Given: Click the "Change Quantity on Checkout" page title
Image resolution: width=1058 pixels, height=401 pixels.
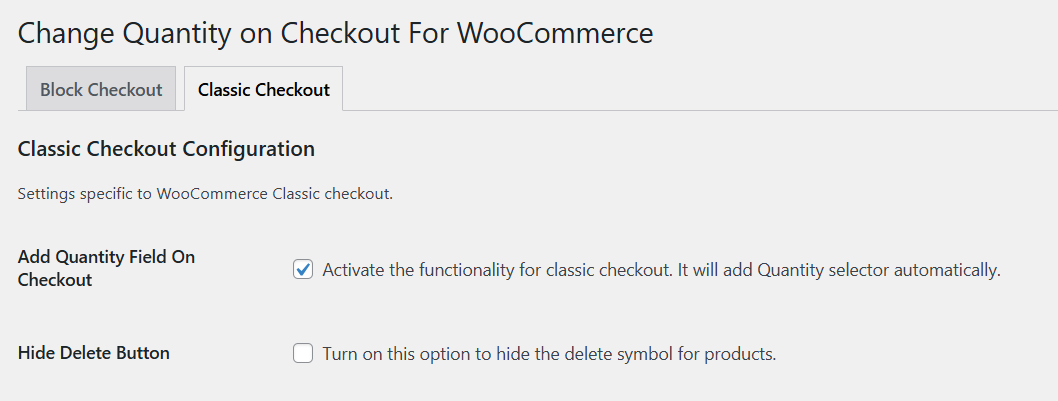Looking at the screenshot, I should [335, 32].
